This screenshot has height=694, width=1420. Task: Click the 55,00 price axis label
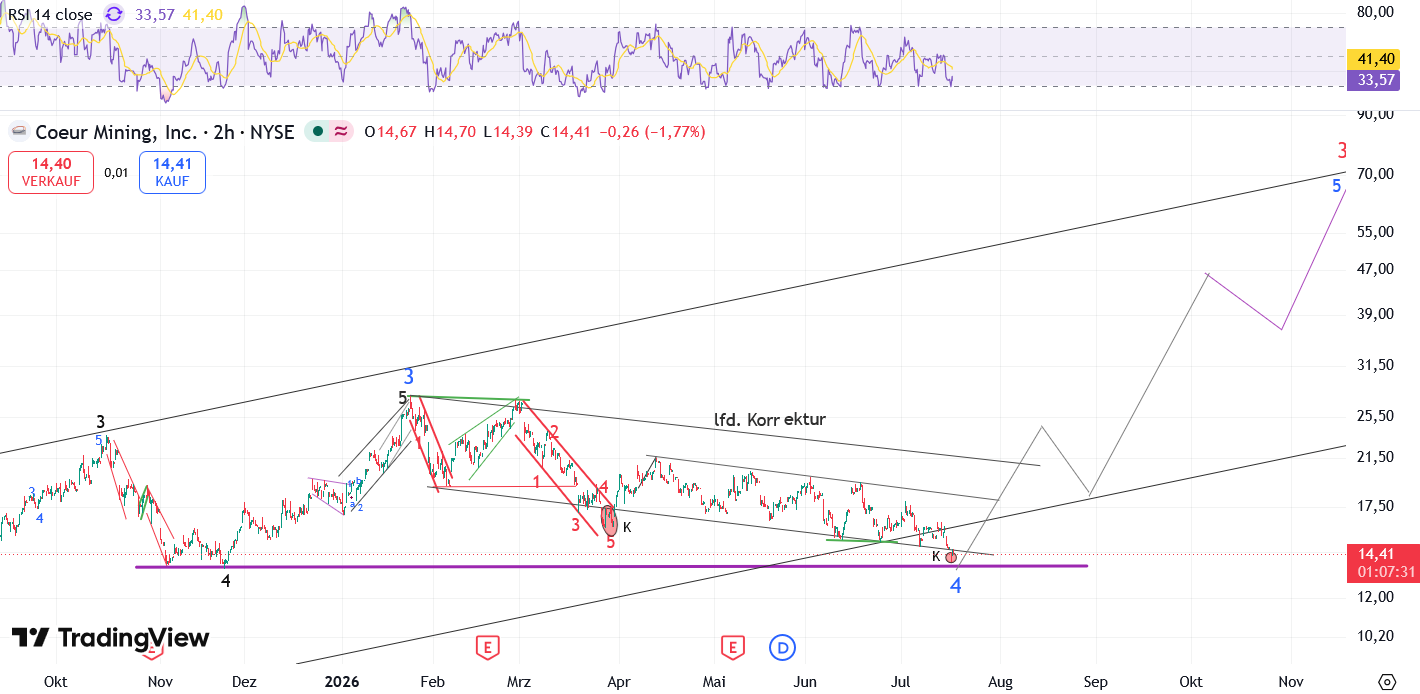(1376, 232)
